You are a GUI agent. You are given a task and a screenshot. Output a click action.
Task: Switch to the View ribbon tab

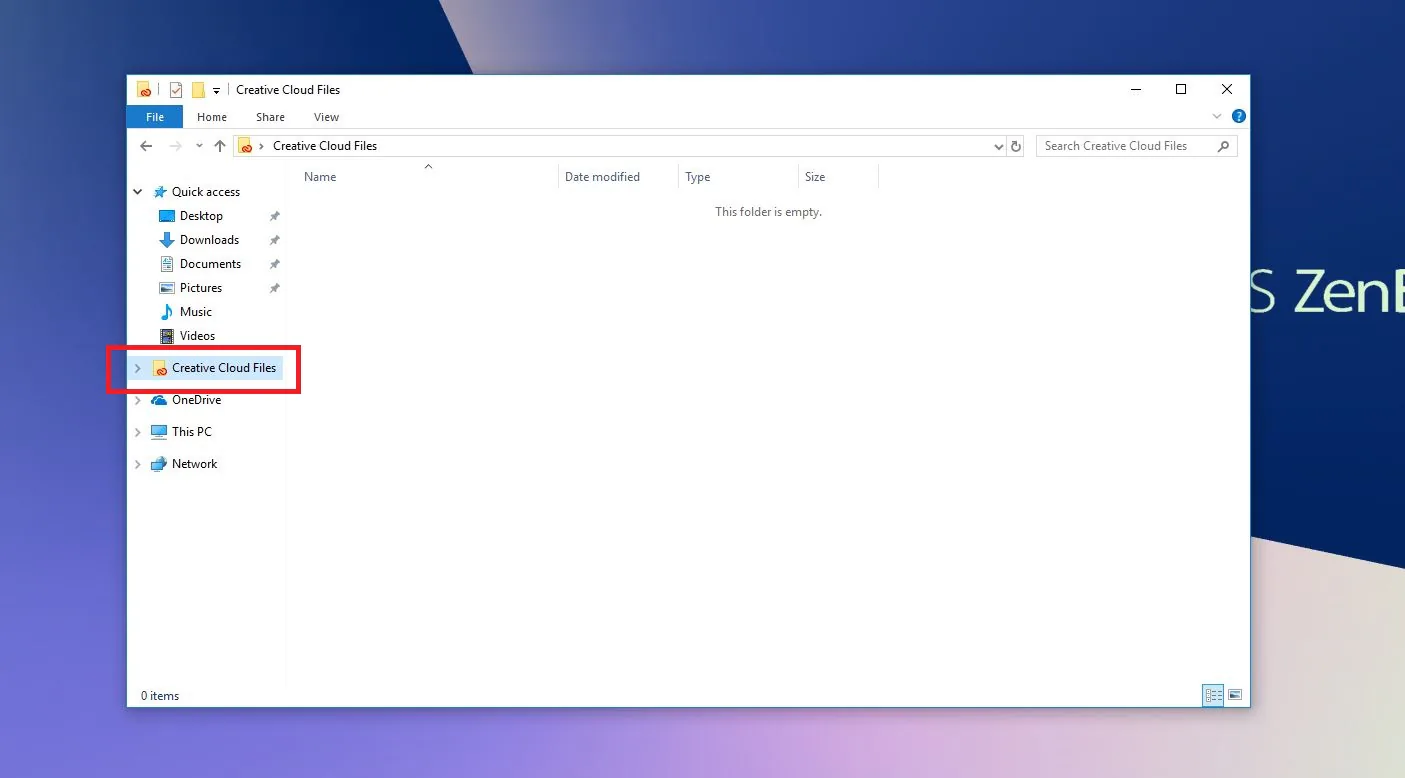click(326, 117)
